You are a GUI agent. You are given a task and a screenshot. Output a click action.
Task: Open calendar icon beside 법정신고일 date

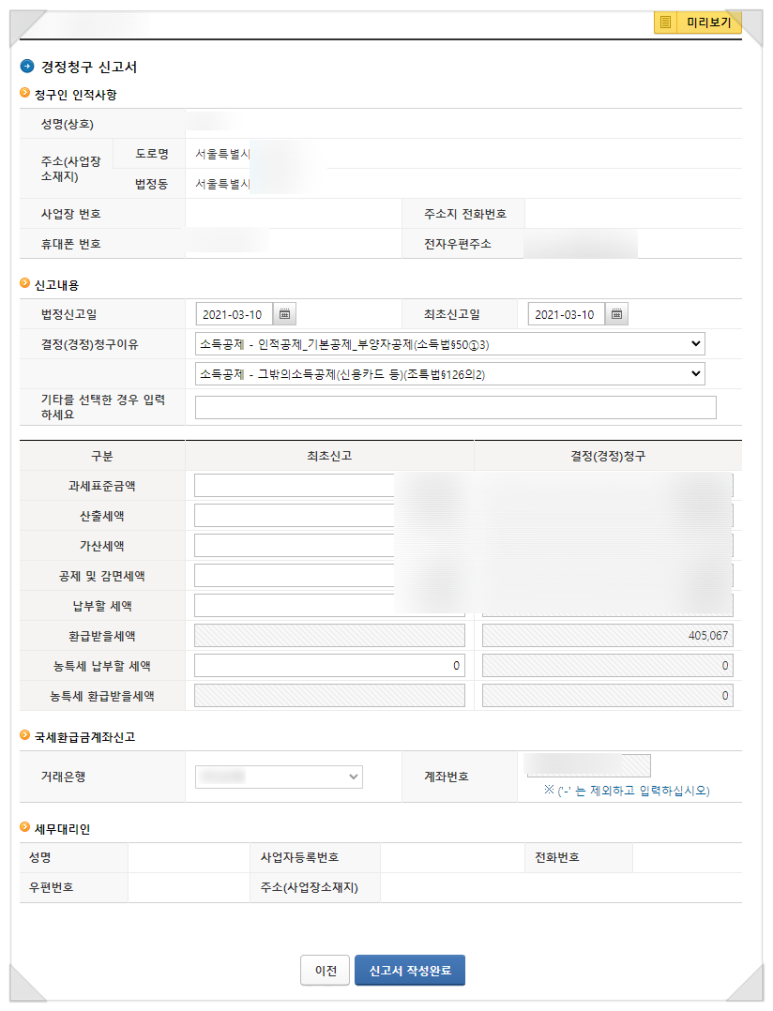pos(284,314)
